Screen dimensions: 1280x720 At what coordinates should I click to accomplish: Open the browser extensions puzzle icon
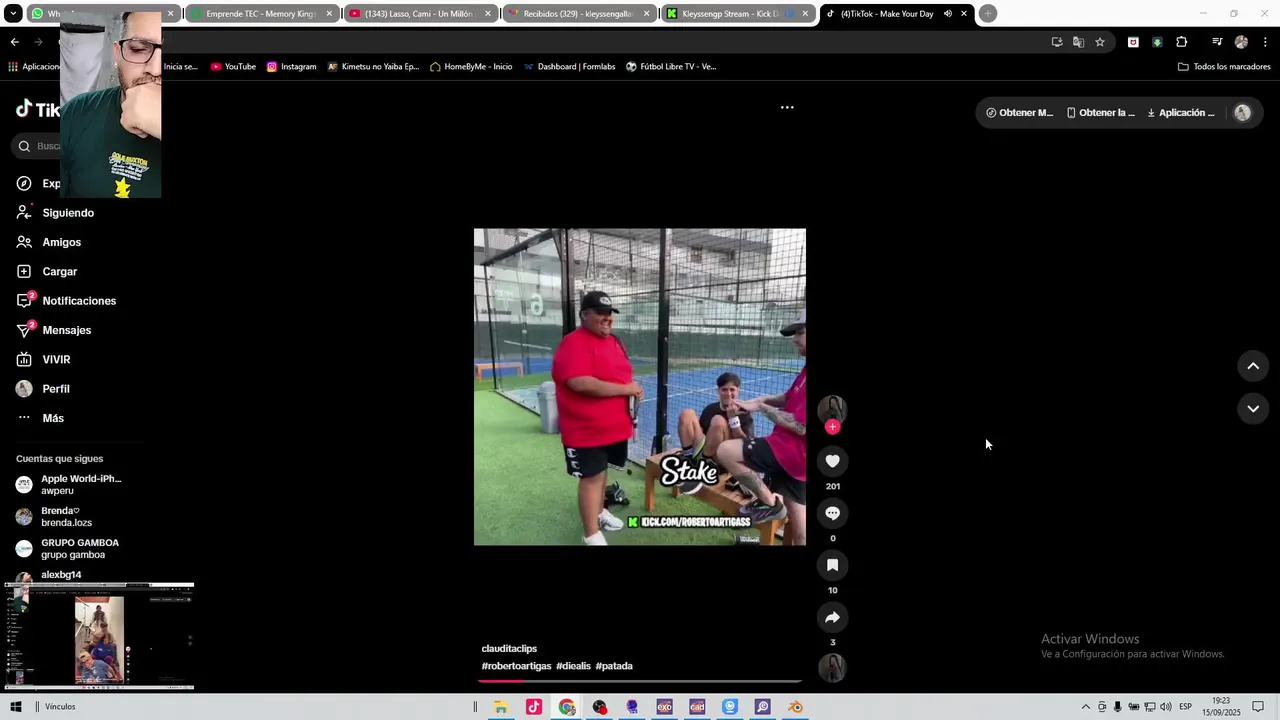[1182, 42]
